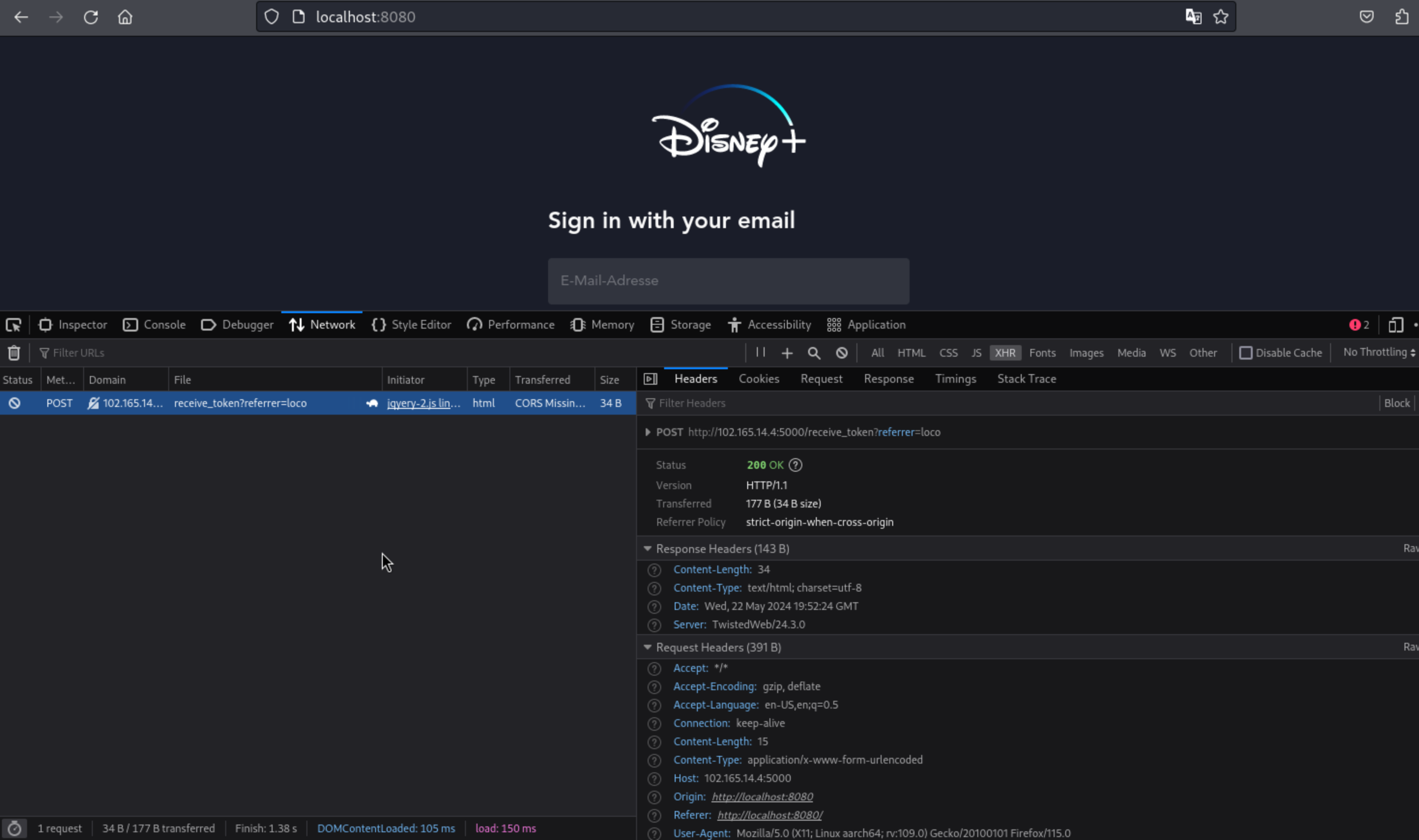
Task: Go back with the browser back arrow
Action: coord(21,17)
